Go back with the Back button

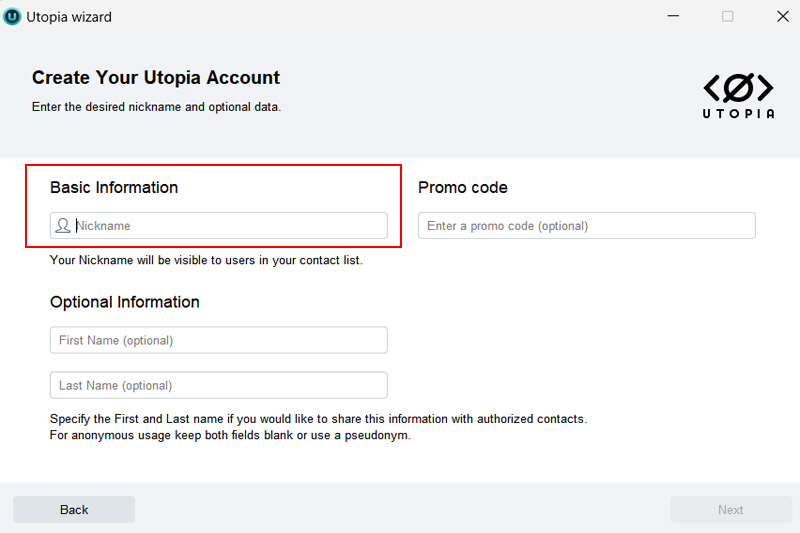click(x=74, y=510)
